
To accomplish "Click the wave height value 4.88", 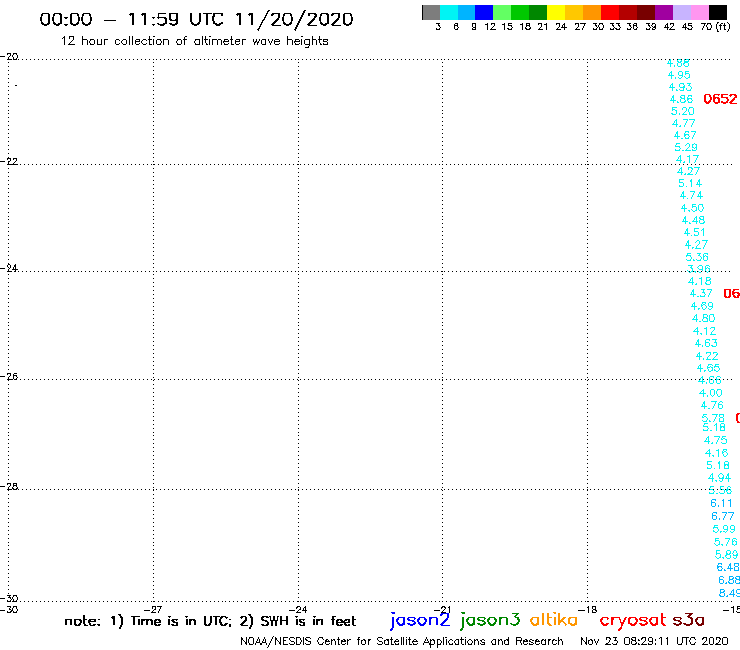I will [x=678, y=63].
